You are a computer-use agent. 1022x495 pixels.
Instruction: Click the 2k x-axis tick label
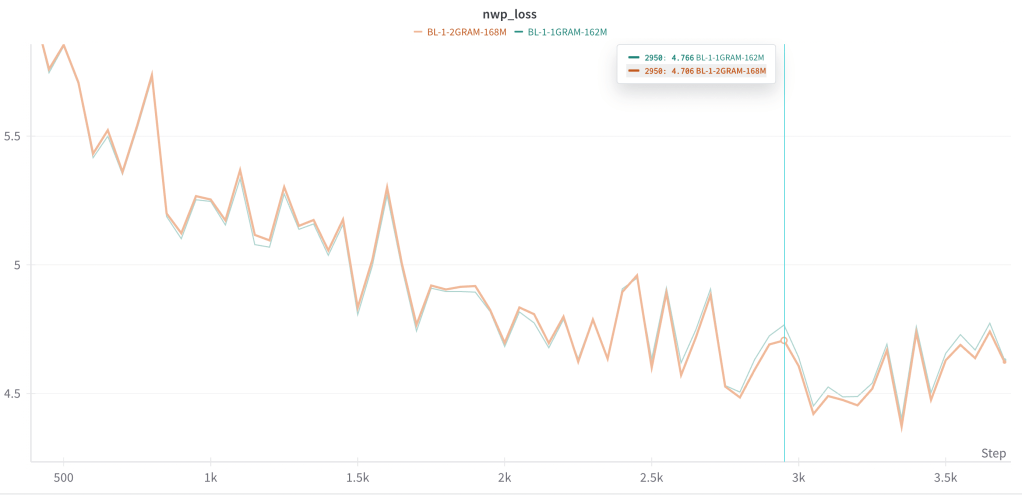(505, 477)
